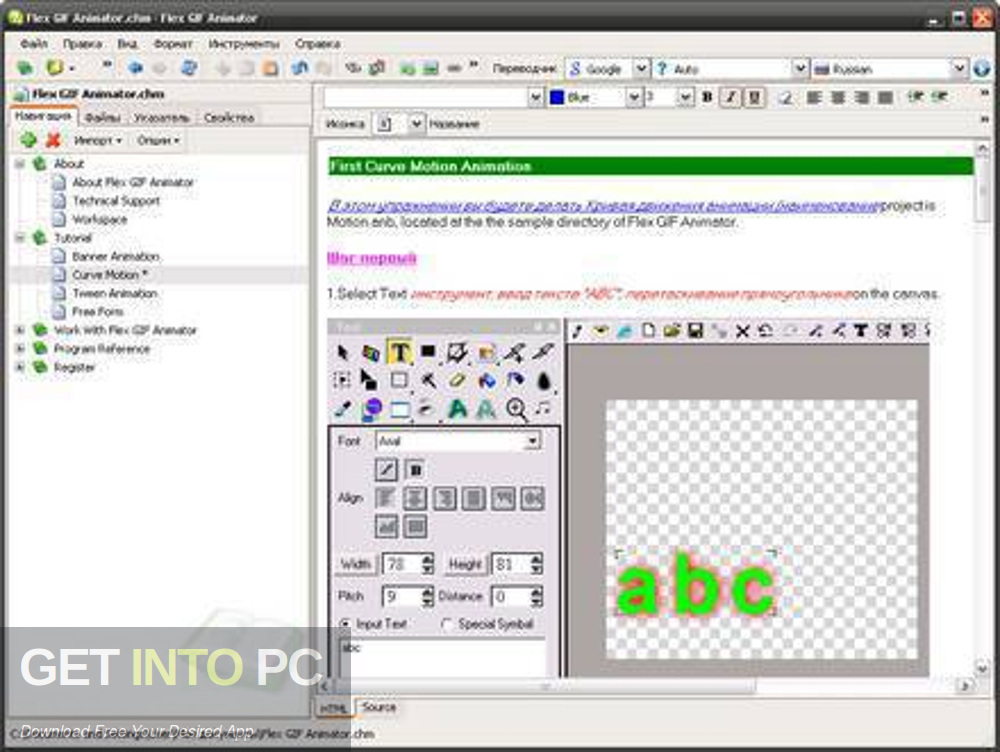
Task: Click the increase indent icon
Action: (x=939, y=97)
